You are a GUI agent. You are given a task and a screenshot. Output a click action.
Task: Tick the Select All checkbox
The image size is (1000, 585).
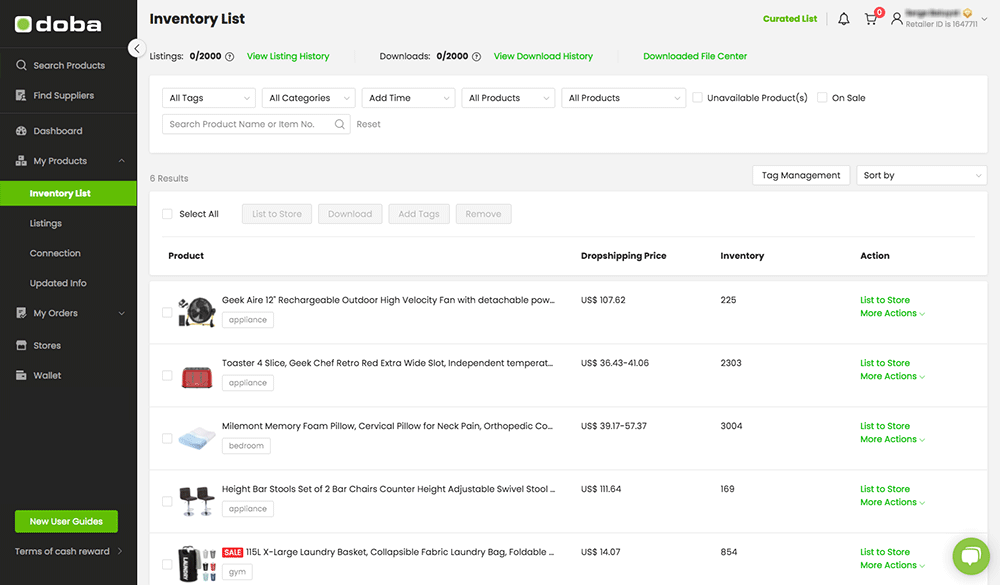point(167,214)
